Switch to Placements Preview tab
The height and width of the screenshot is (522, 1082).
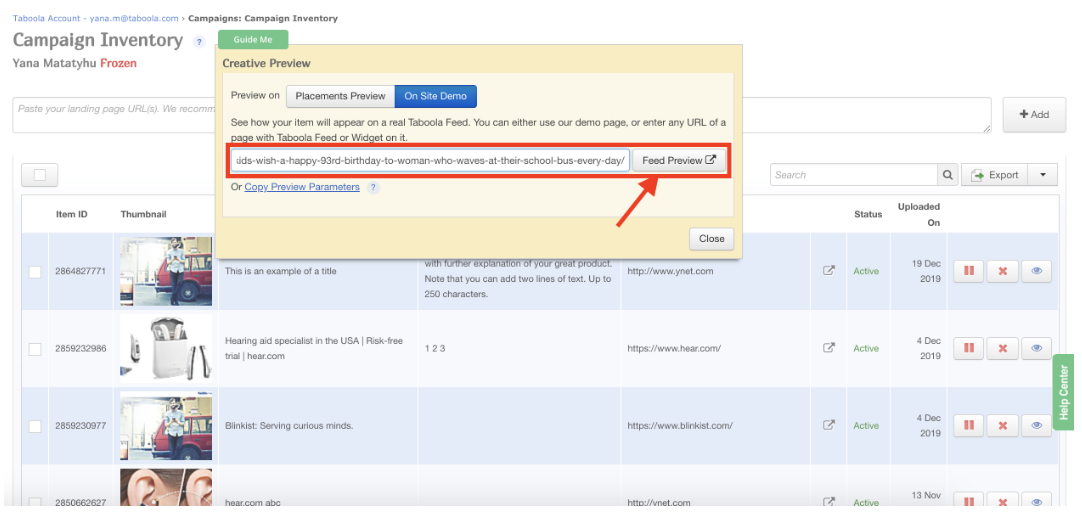[x=340, y=96]
